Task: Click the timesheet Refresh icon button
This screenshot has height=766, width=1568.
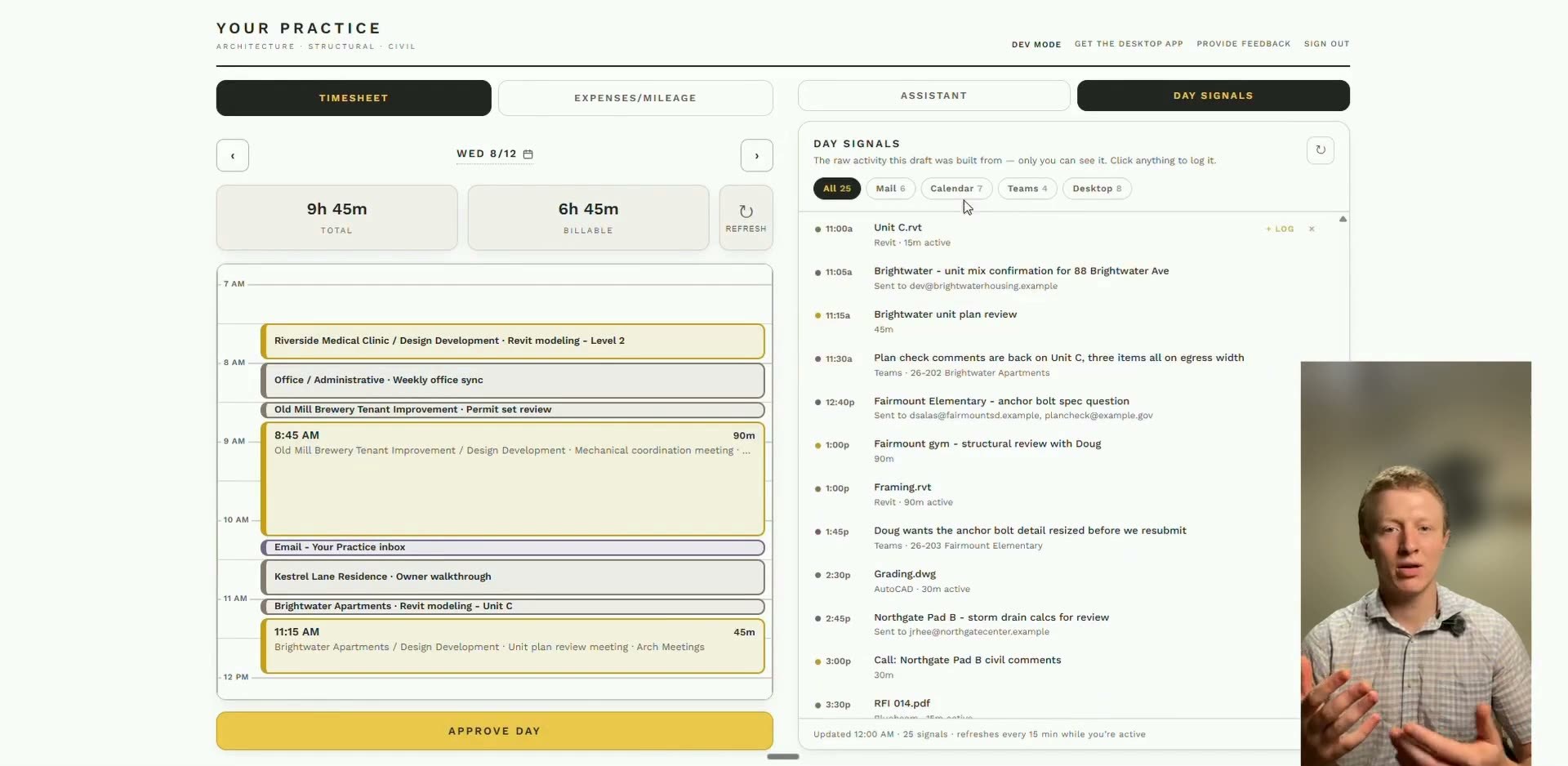Action: (x=746, y=217)
